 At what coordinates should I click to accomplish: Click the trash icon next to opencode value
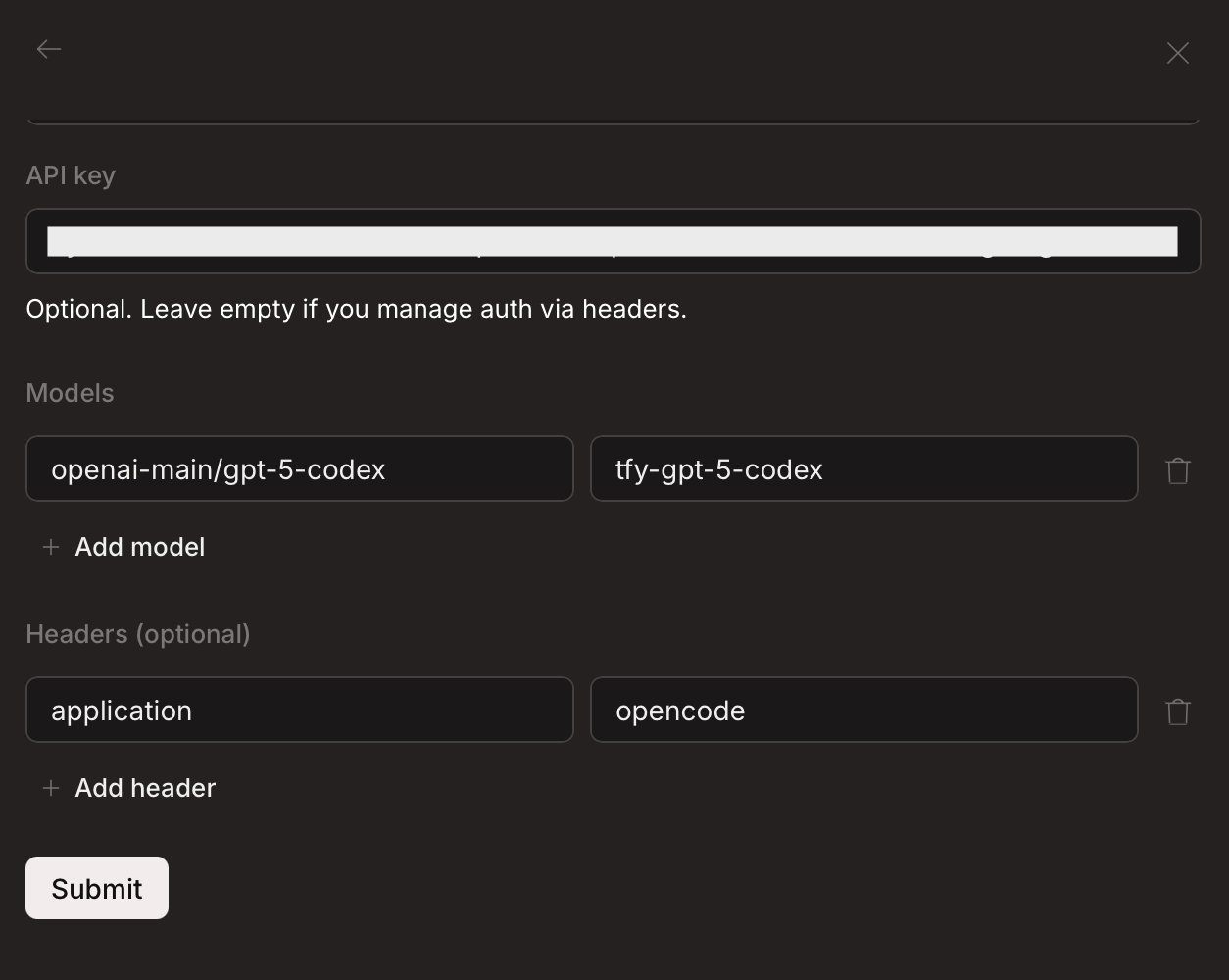pyautogui.click(x=1177, y=711)
